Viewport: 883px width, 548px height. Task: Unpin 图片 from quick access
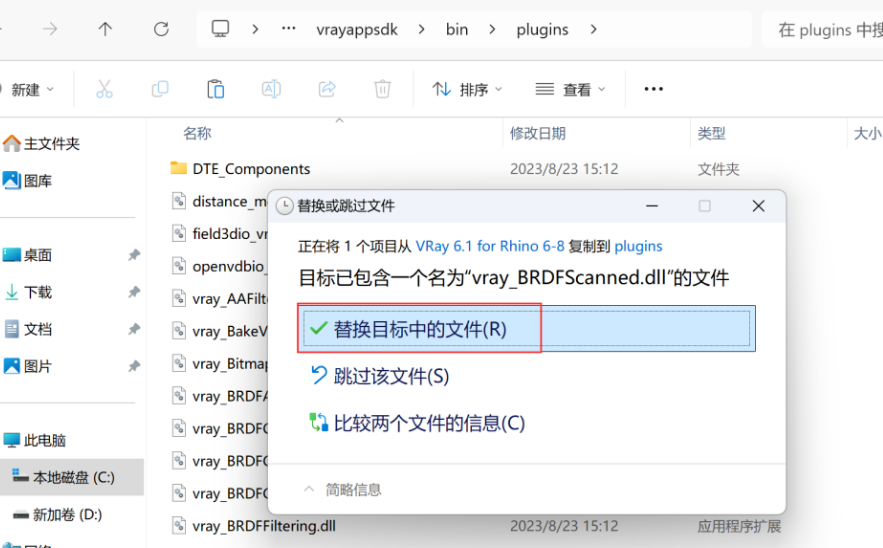[x=133, y=367]
